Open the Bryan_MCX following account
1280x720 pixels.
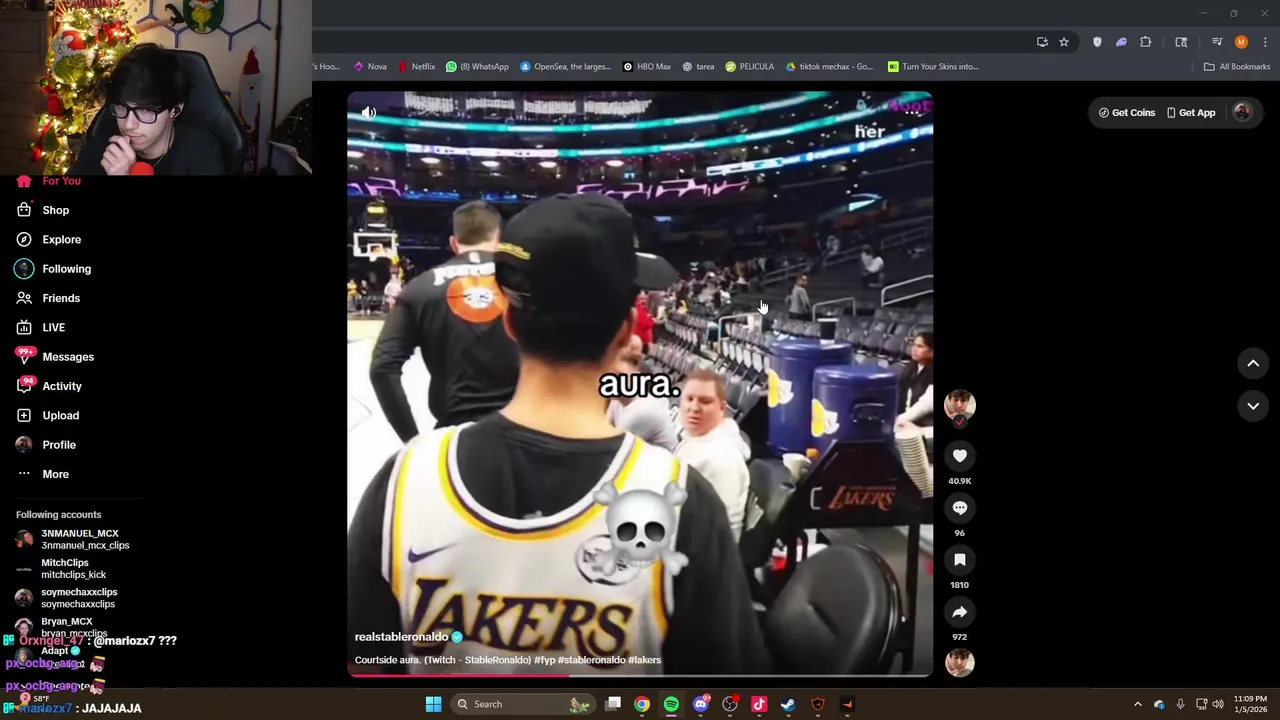[x=62, y=627]
